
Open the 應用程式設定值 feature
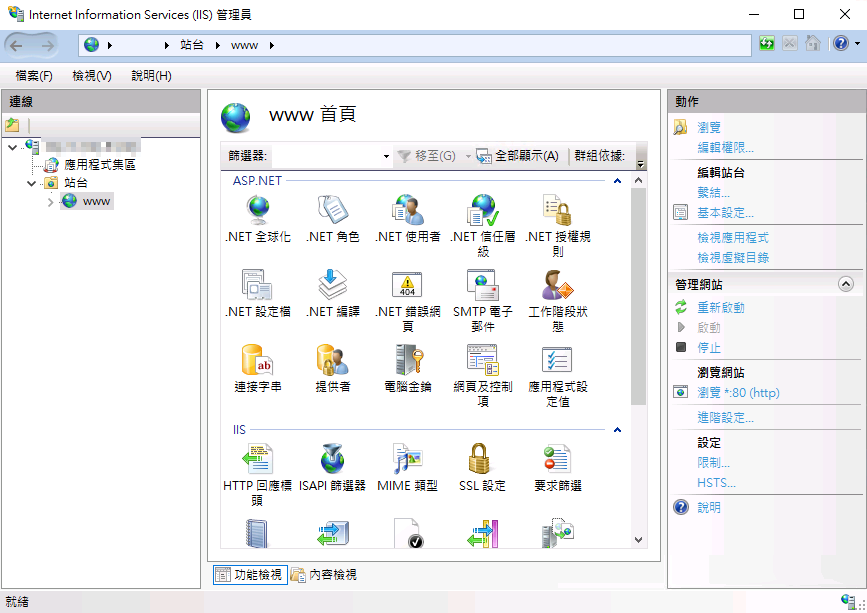(558, 376)
